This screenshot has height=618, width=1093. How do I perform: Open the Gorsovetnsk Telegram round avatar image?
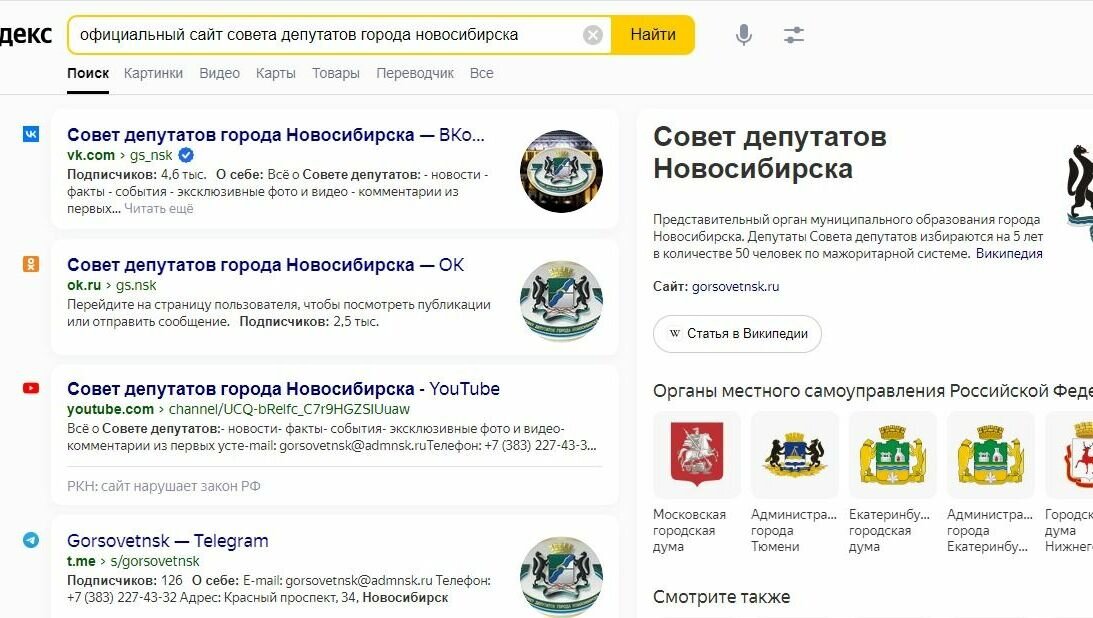click(562, 576)
